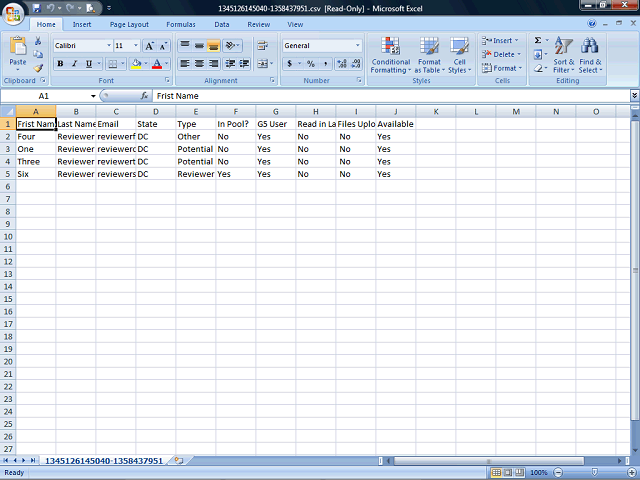Viewport: 640px width, 480px height.
Task: Open the Formulas ribbon tab
Action: (181, 24)
